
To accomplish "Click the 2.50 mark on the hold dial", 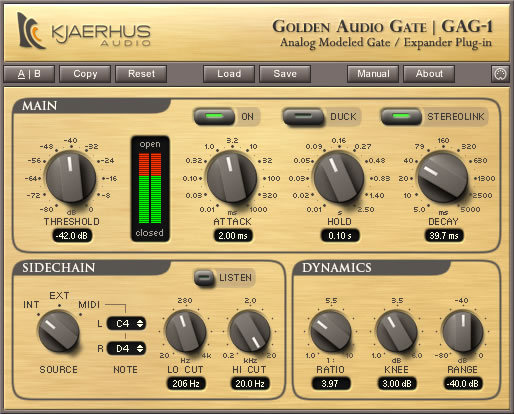I will click(x=366, y=209).
